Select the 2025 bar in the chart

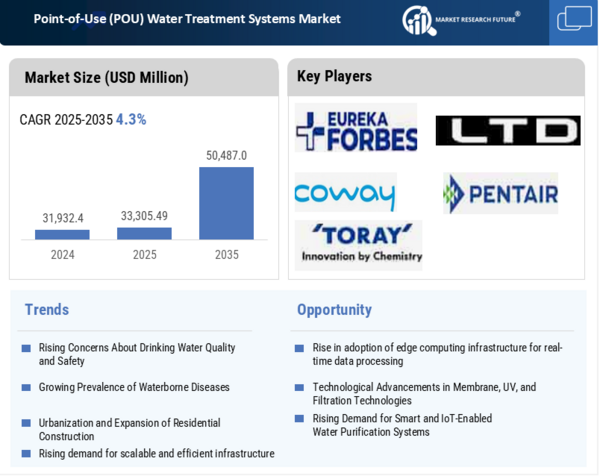point(144,233)
